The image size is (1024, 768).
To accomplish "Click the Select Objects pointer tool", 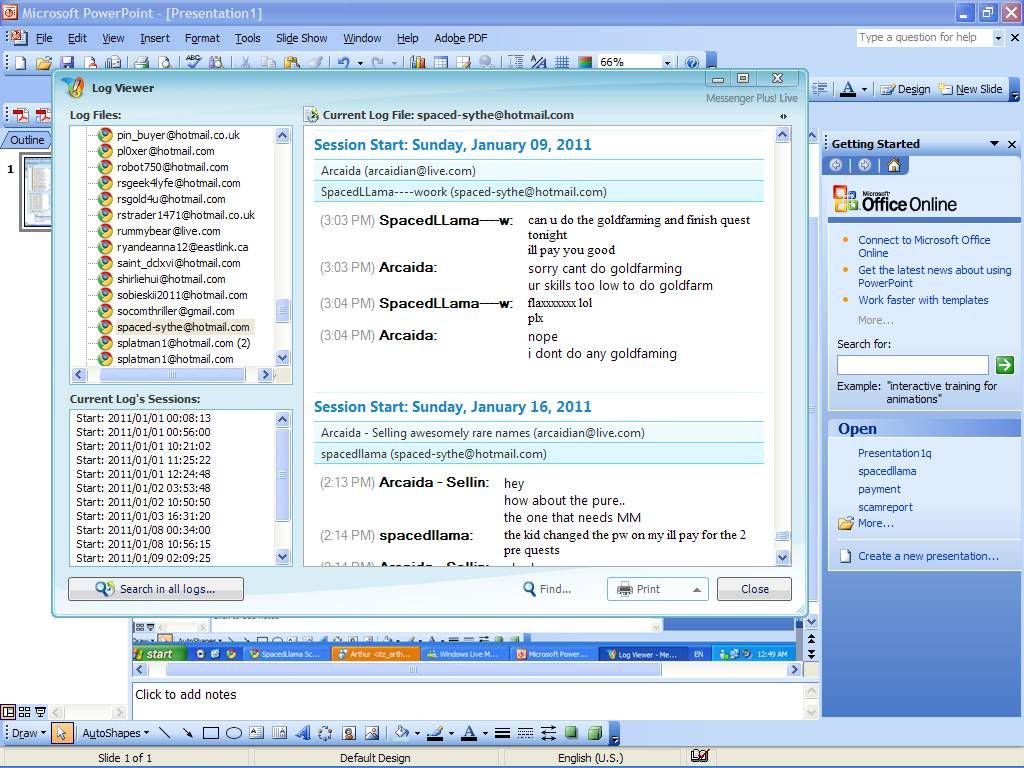I will tap(61, 733).
